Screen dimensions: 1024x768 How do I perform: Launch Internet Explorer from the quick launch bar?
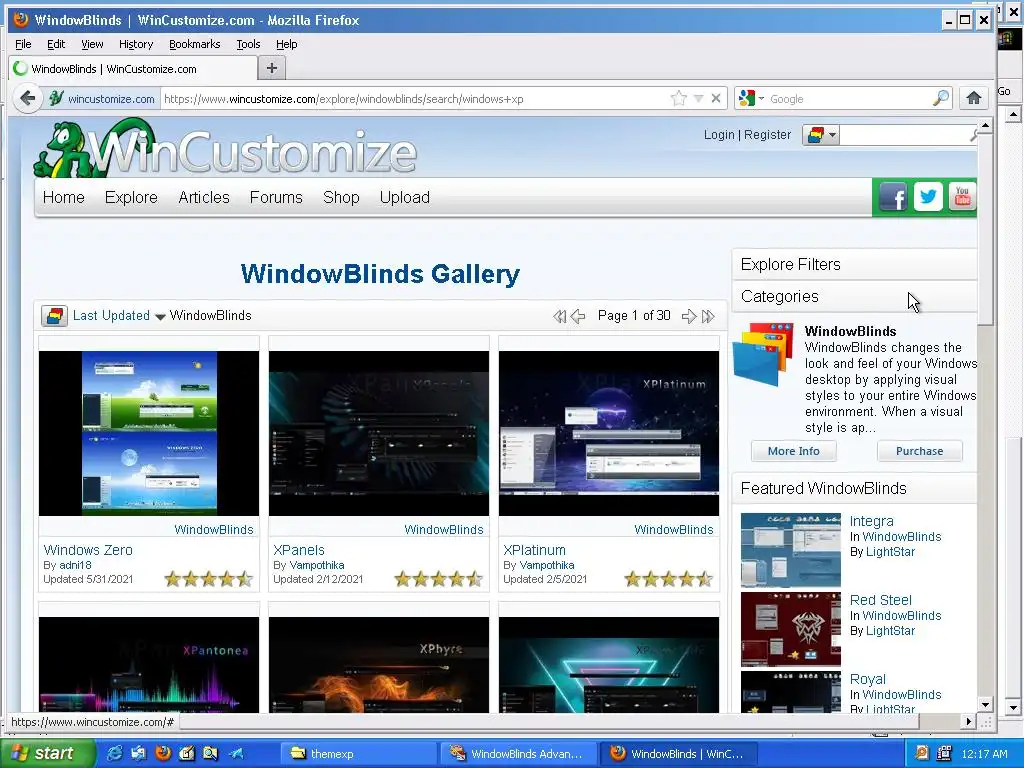(114, 753)
